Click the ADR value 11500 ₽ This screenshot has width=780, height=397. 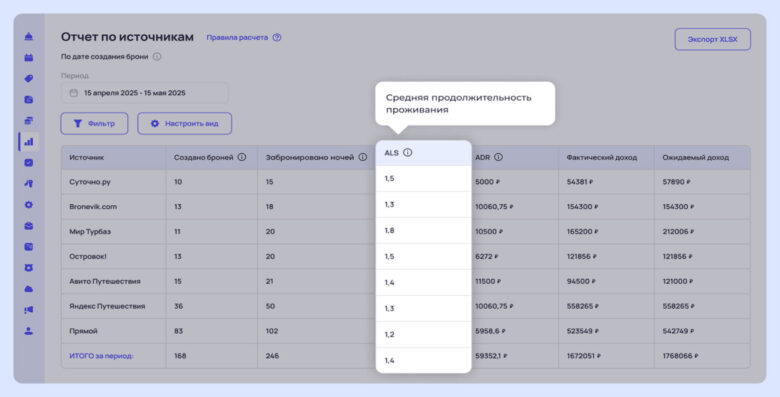[x=488, y=282]
